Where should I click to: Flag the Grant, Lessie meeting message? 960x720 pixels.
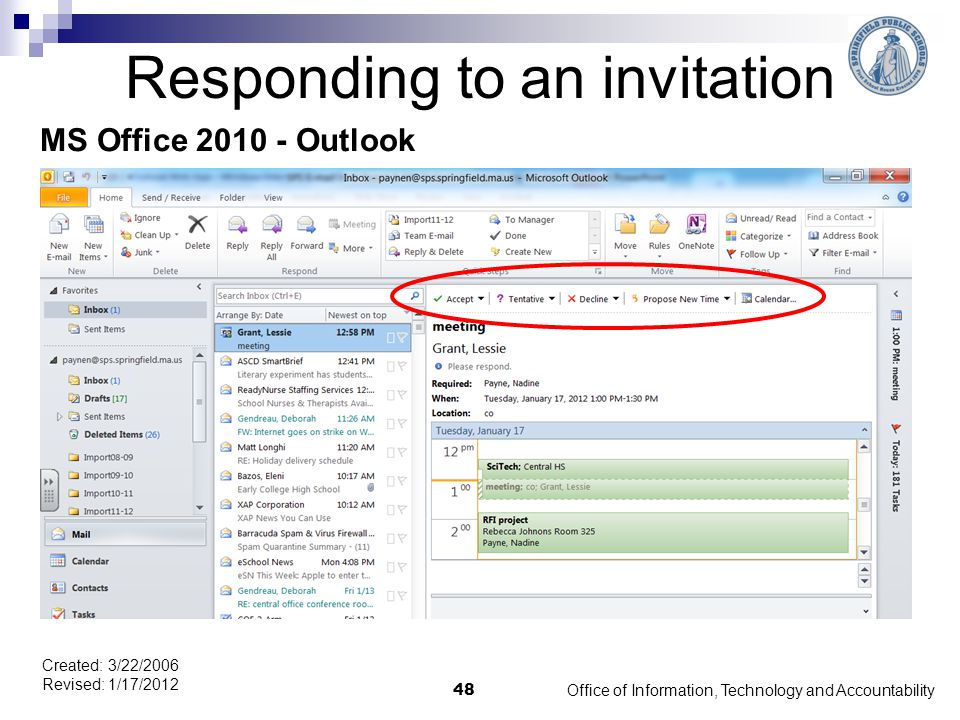point(402,338)
